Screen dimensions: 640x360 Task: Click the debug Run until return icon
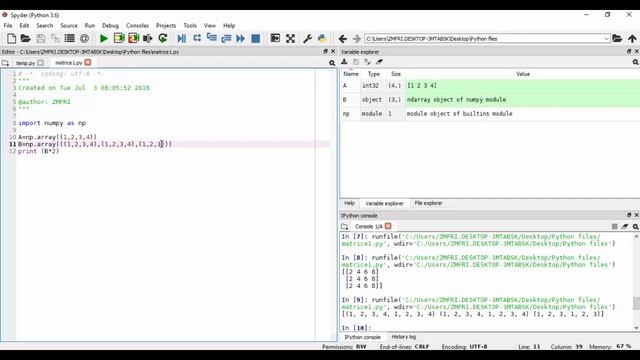coord(226,38)
